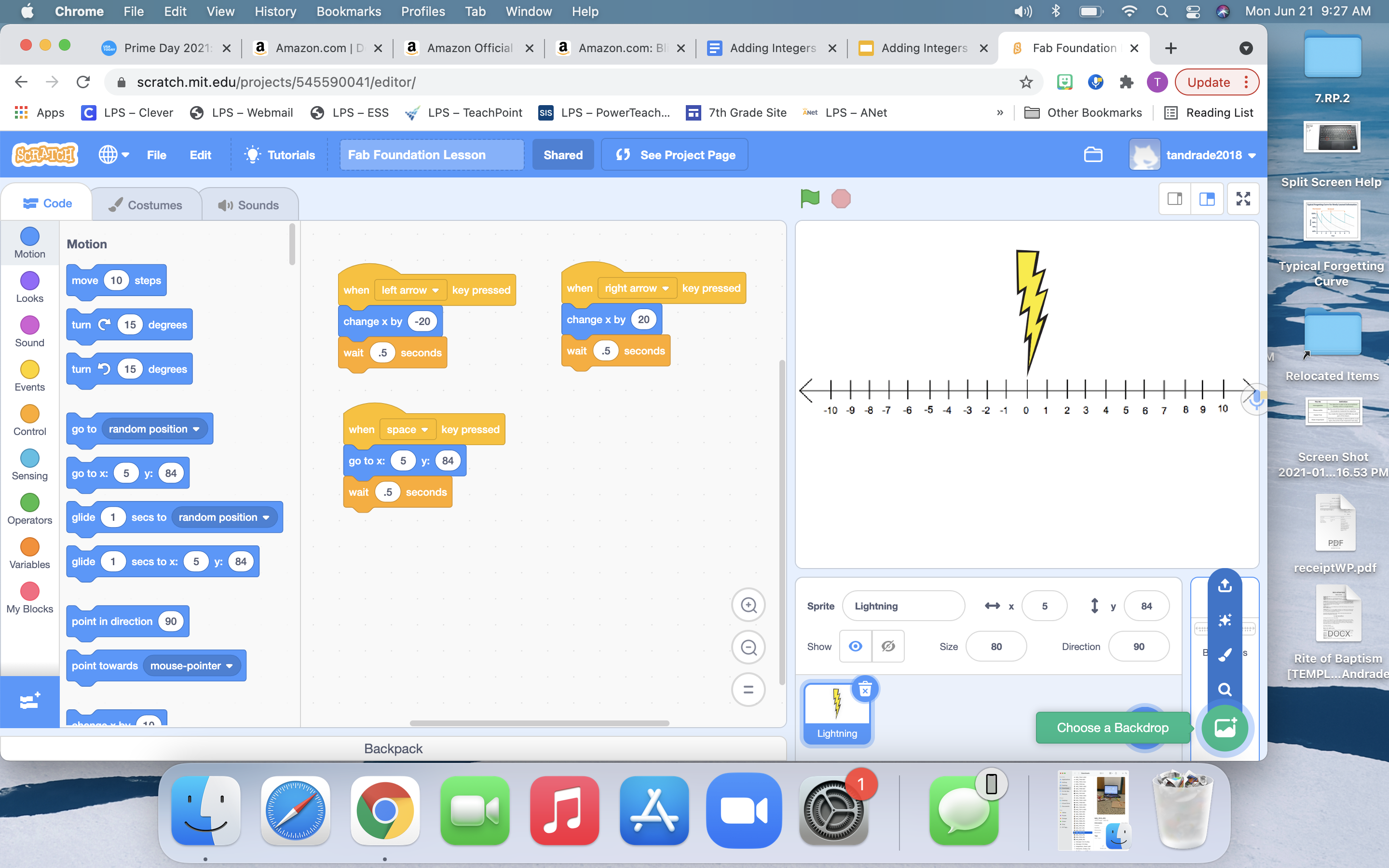Enter full screen stage mode
Viewport: 1389px width, 868px height.
tap(1243, 199)
